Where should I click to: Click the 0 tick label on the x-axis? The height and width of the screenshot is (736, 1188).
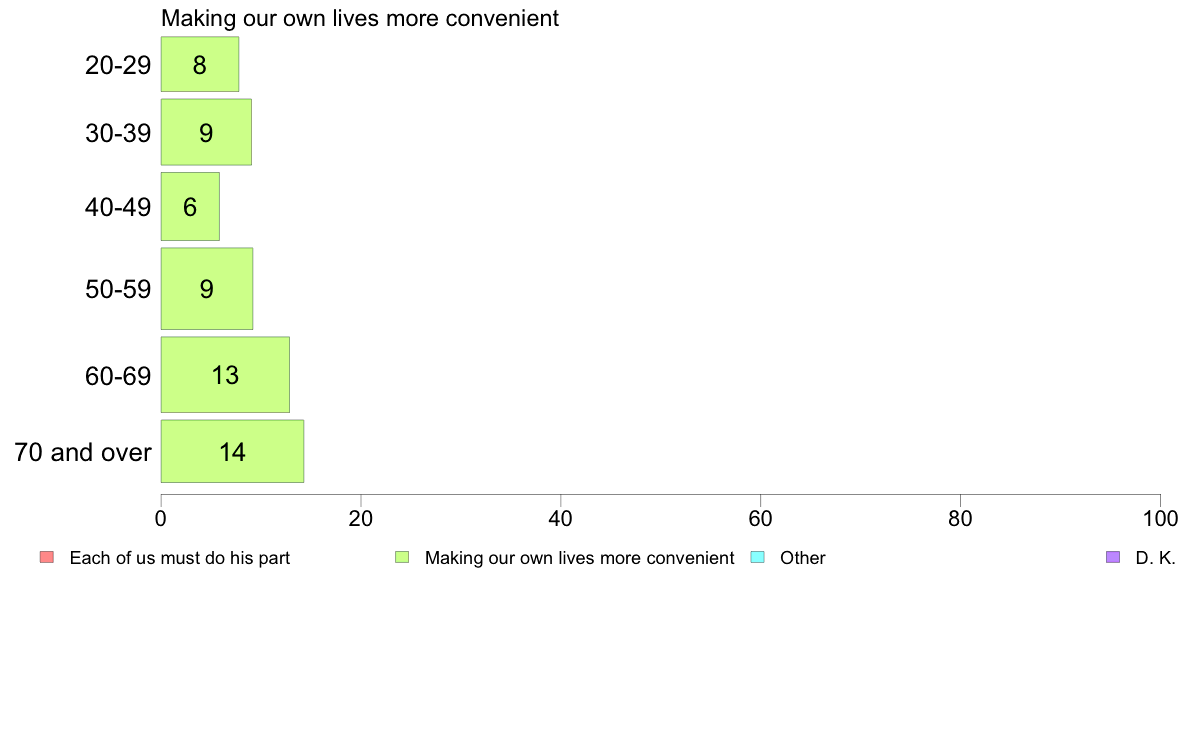161,518
